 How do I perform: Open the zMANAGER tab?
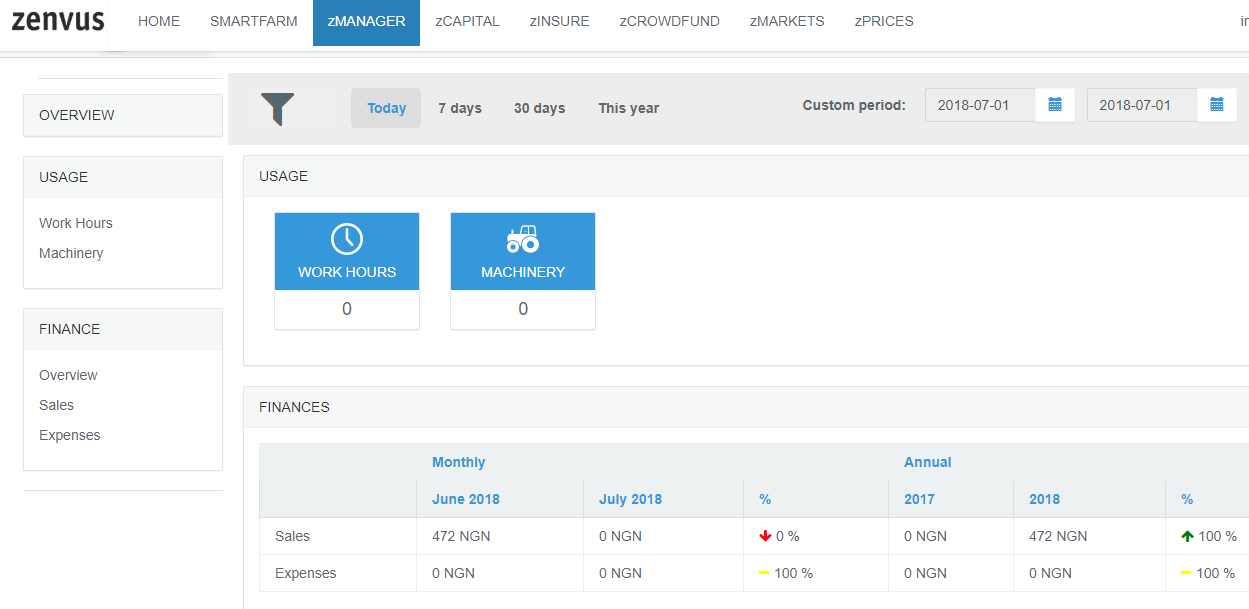[366, 21]
